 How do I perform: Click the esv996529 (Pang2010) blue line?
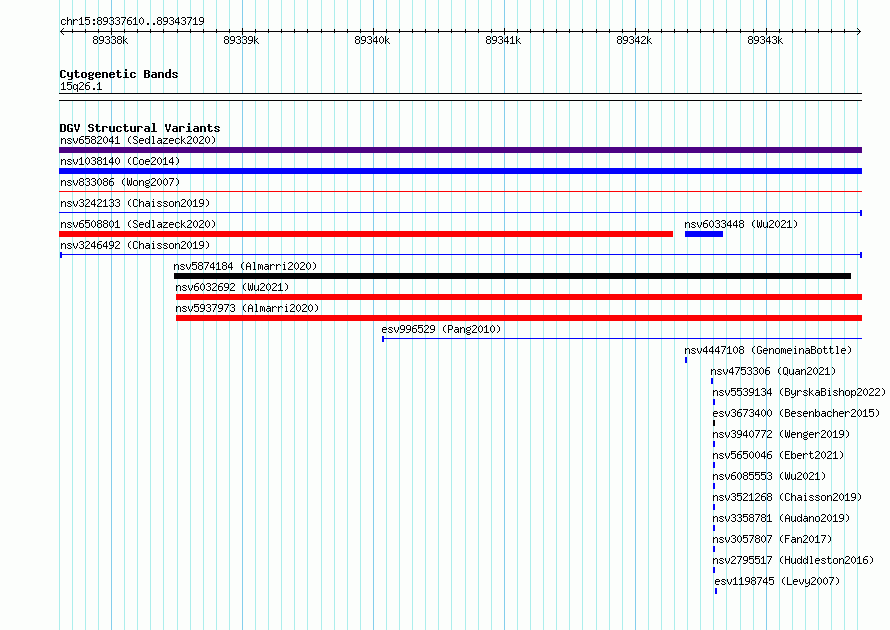tap(622, 339)
